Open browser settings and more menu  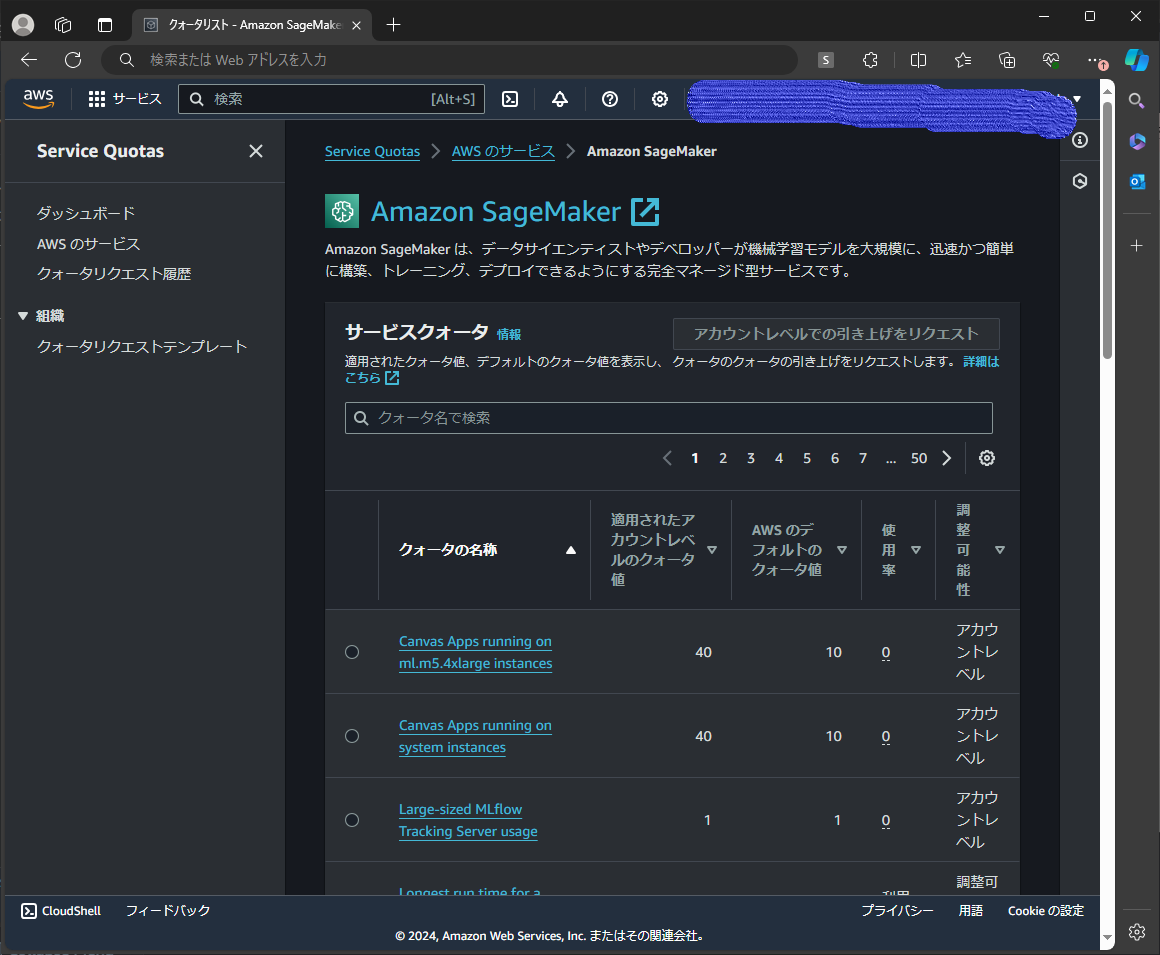click(1096, 60)
